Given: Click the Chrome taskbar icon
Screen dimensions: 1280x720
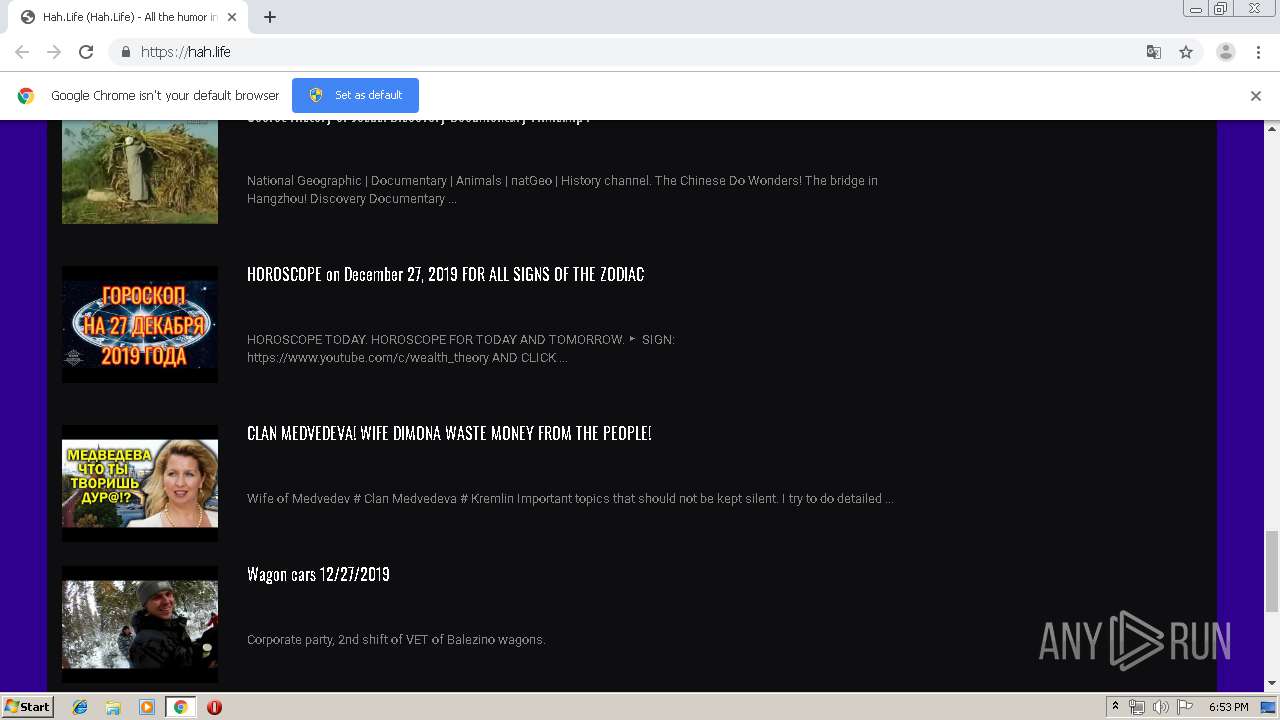Looking at the screenshot, I should [181, 707].
